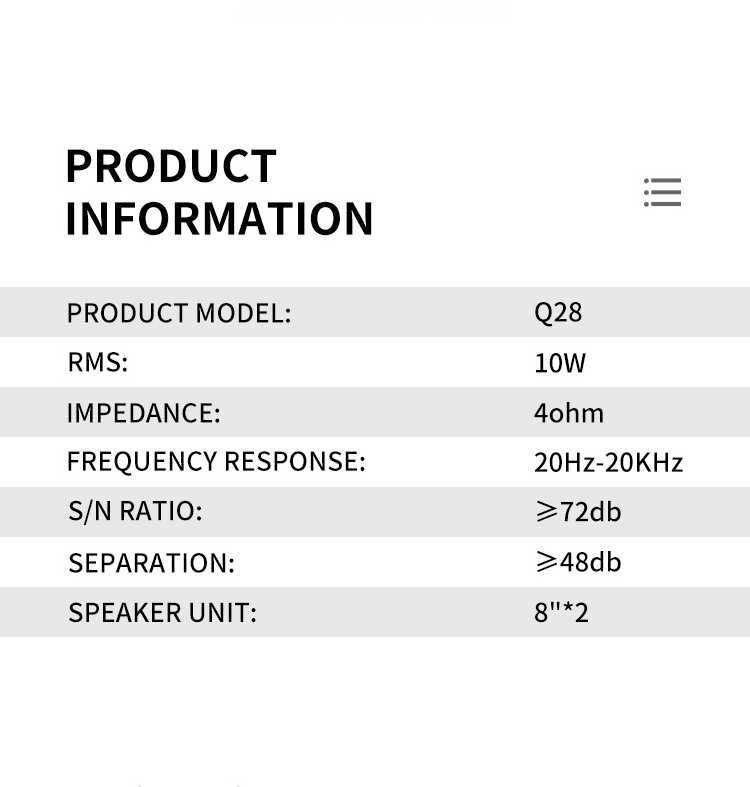Click the list menu icon beside the heading
The height and width of the screenshot is (787, 750).
point(662,192)
